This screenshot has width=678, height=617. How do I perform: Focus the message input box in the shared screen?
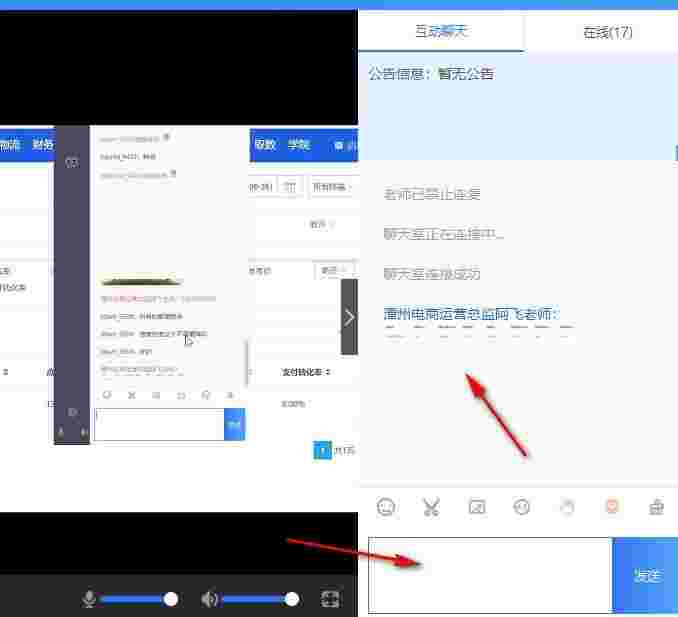(159, 424)
